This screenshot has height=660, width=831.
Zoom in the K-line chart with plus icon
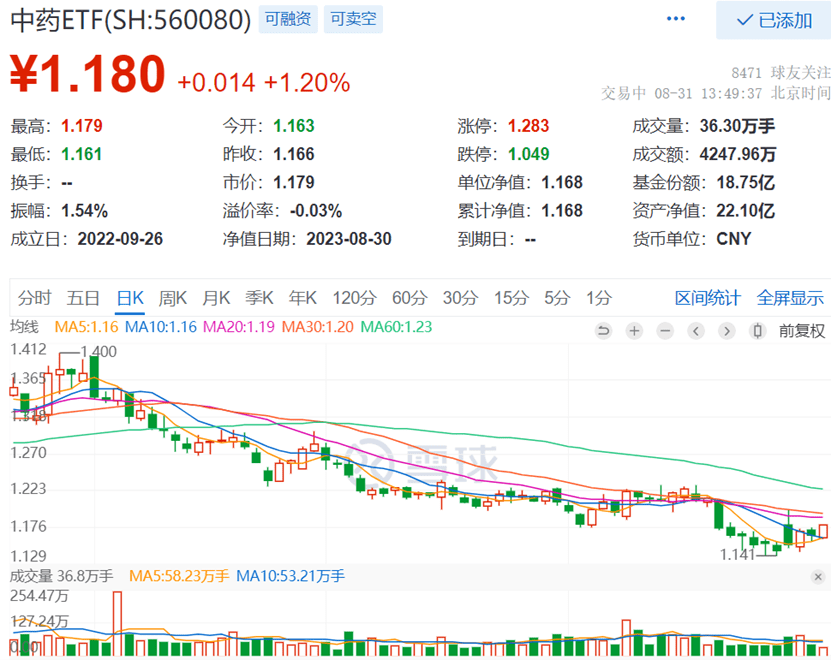click(x=634, y=331)
